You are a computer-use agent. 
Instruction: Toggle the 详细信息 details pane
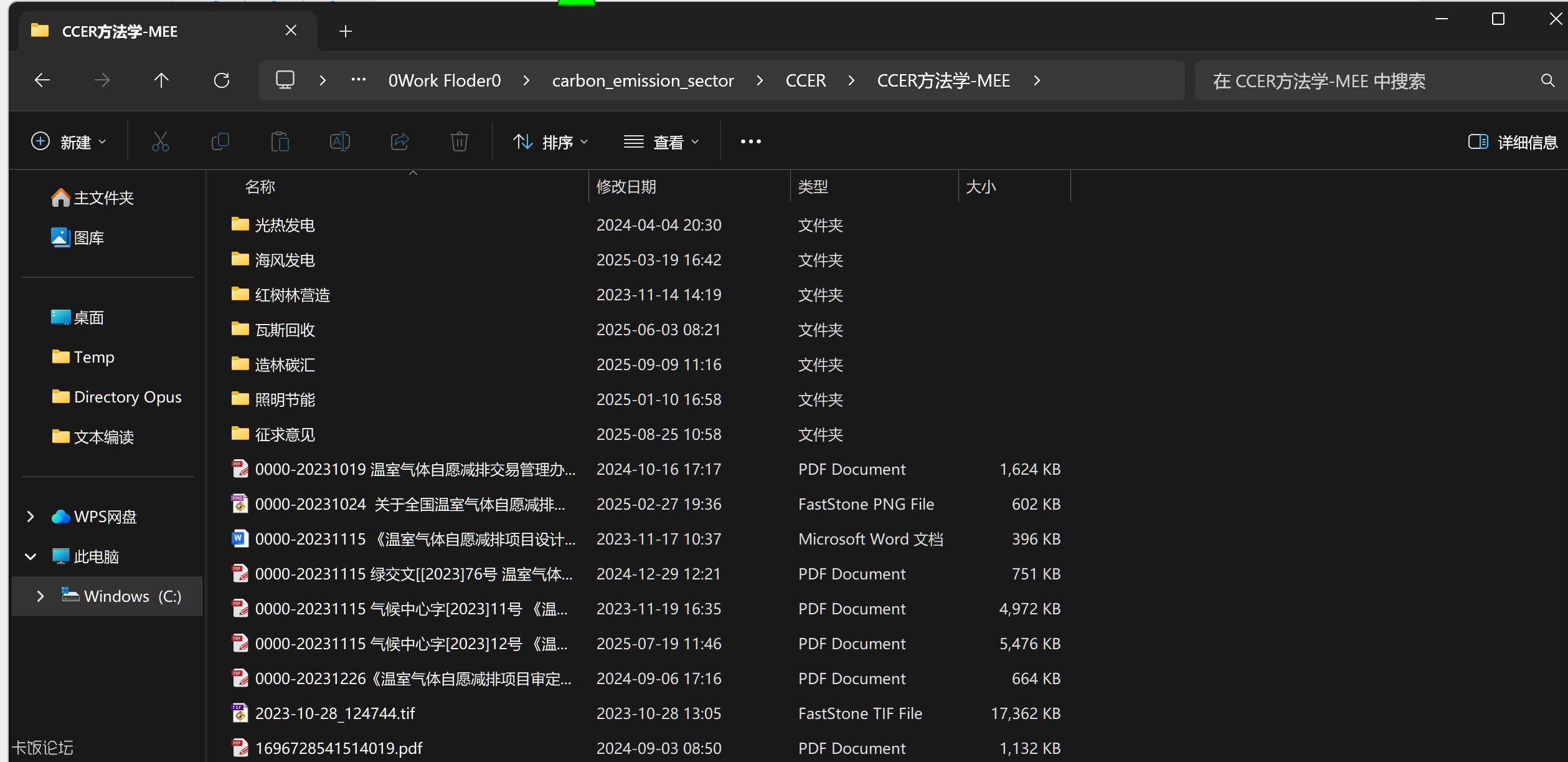(x=1513, y=142)
